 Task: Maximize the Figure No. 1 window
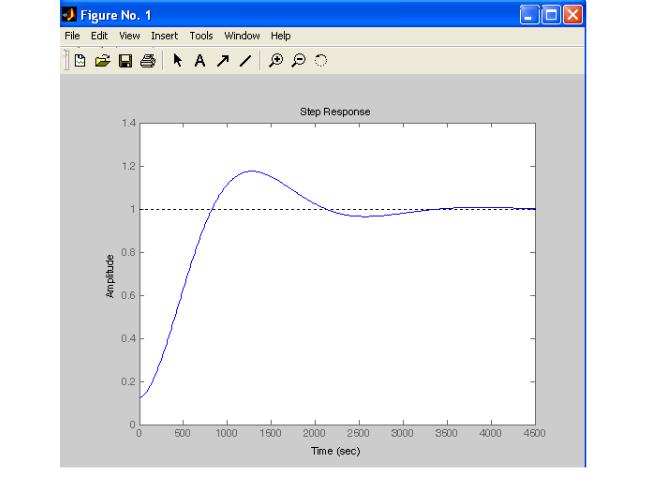(551, 15)
